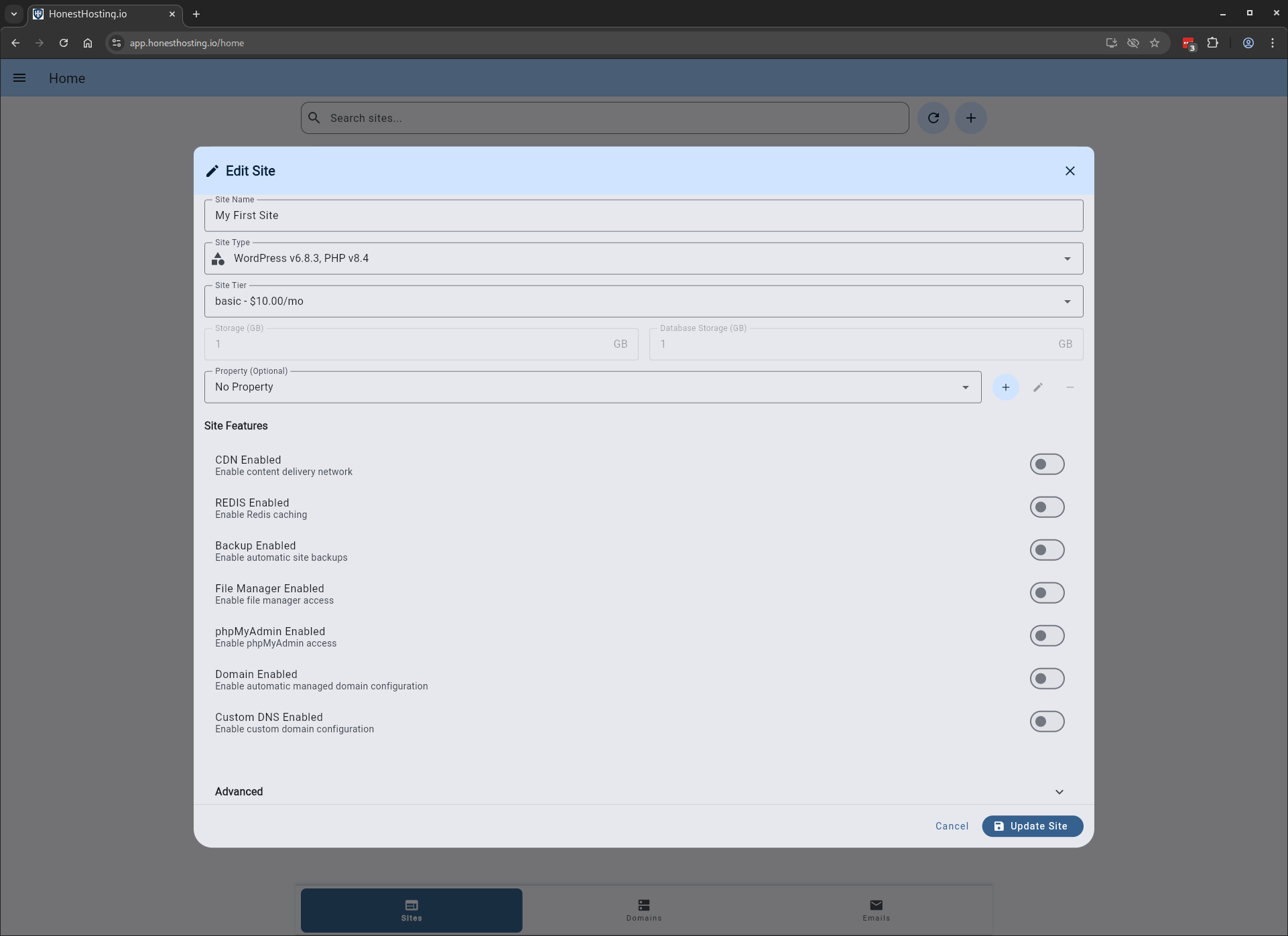1288x936 pixels.
Task: Open the hamburger navigation menu
Action: (19, 78)
